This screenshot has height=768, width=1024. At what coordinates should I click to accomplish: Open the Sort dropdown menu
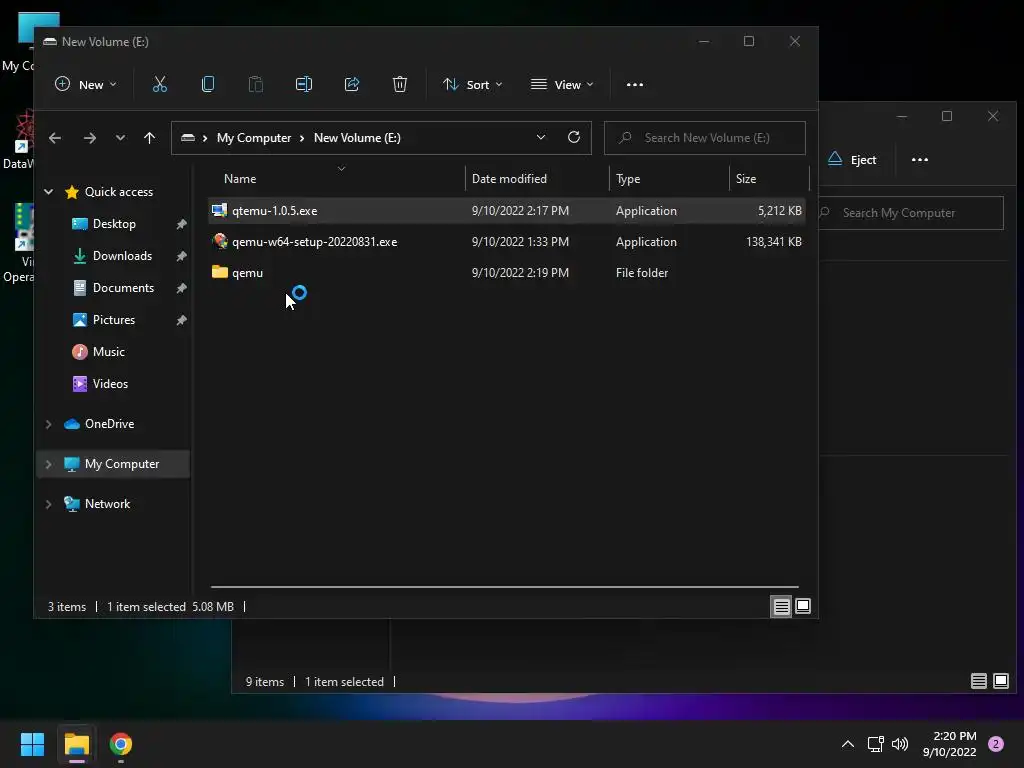coord(472,85)
